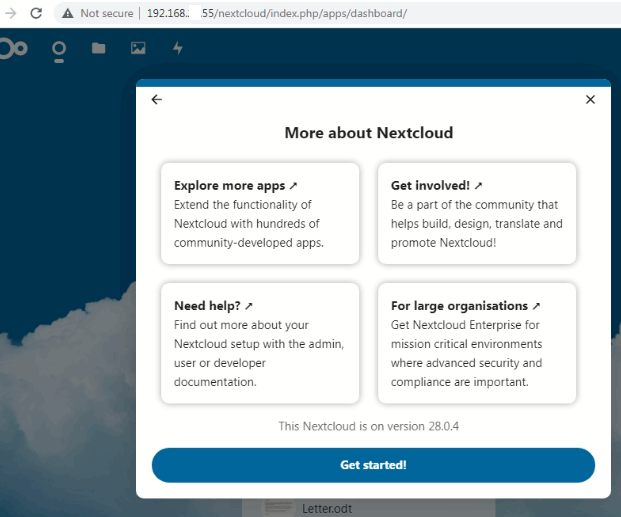Click the More about Nextcloud heading
The height and width of the screenshot is (517, 621).
pyautogui.click(x=369, y=133)
